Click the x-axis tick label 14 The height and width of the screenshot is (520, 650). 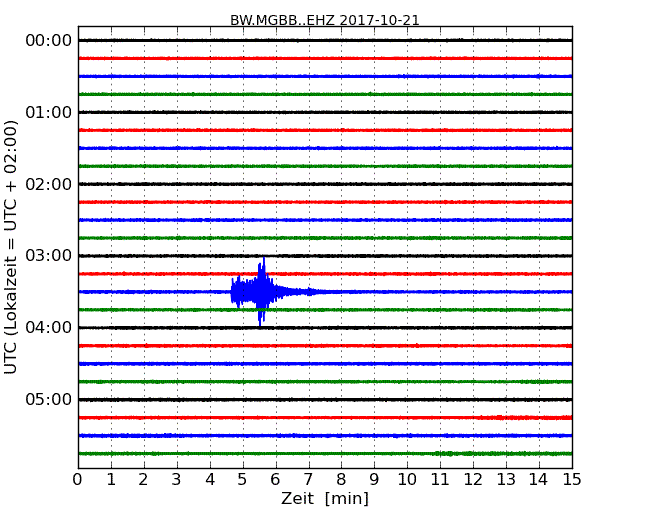tap(538, 480)
